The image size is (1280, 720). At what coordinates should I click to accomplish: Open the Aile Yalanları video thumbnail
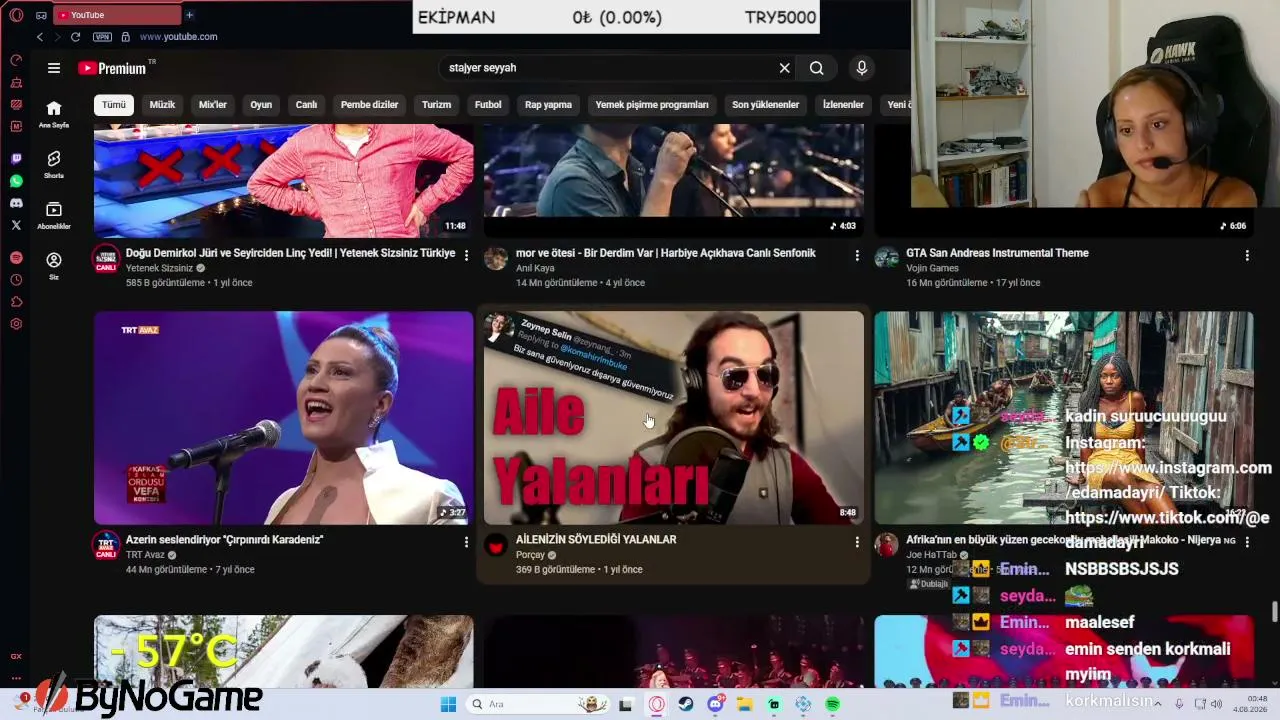click(674, 418)
